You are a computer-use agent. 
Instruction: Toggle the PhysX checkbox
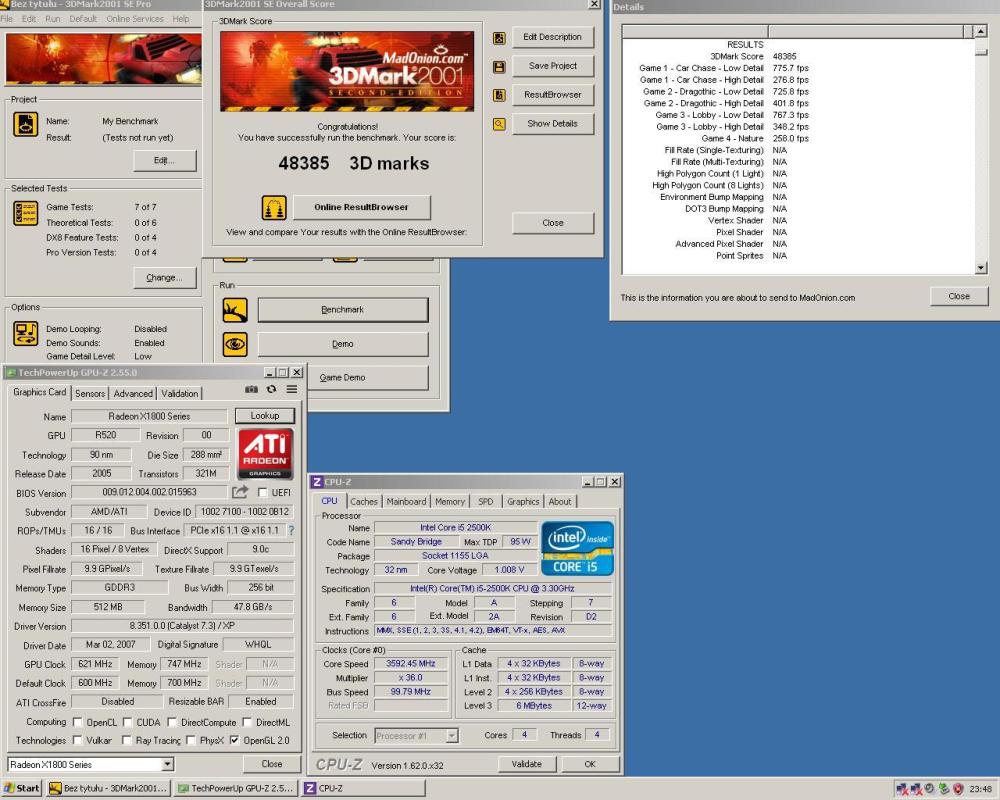(x=191, y=740)
